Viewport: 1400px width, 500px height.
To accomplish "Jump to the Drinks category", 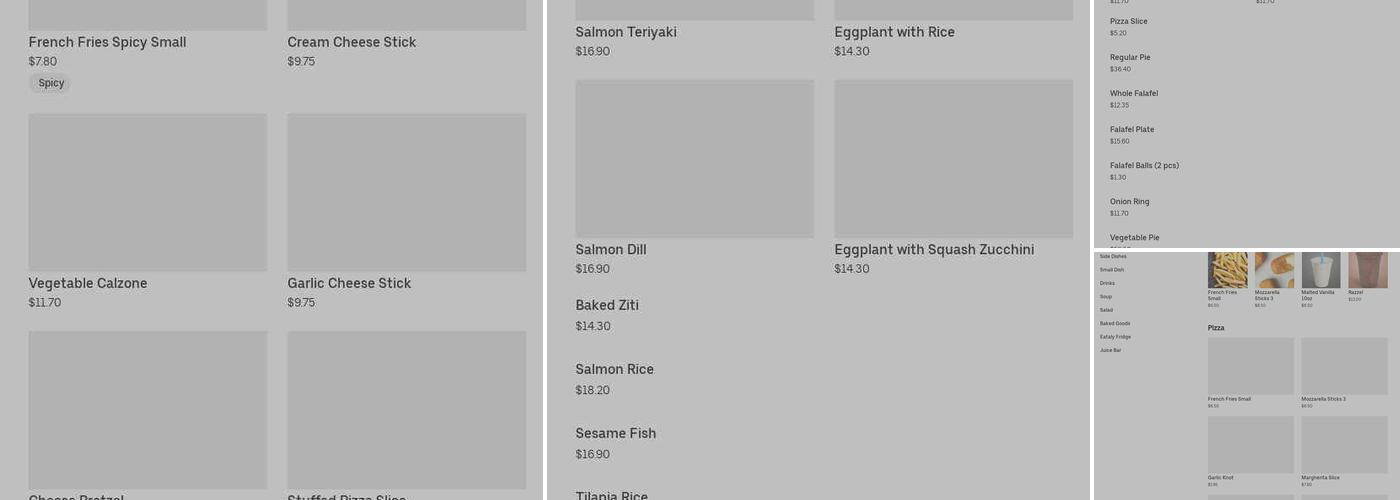I will pyautogui.click(x=1107, y=283).
